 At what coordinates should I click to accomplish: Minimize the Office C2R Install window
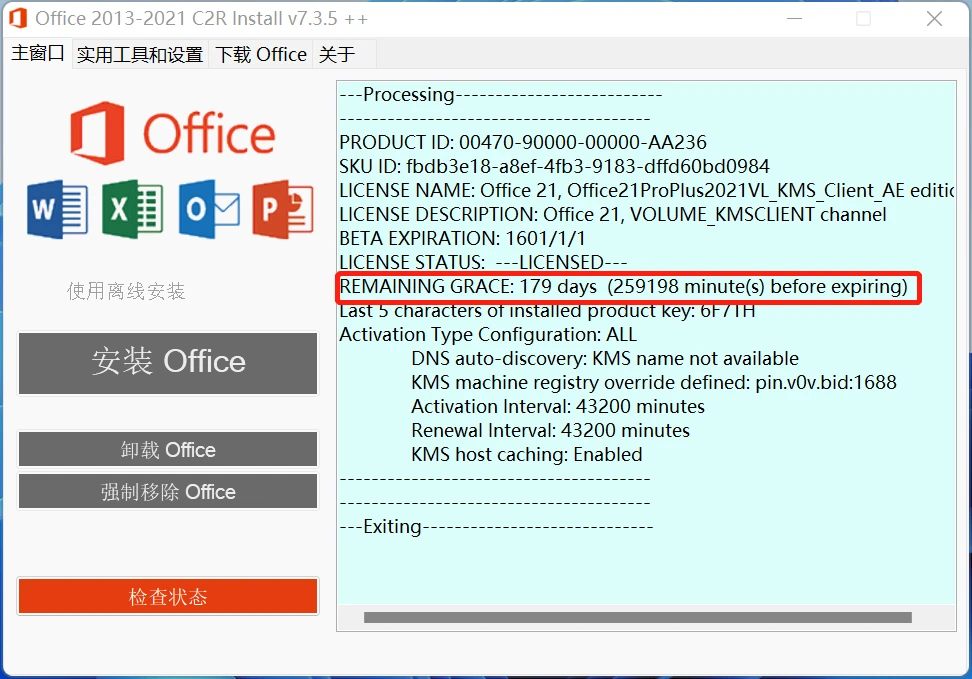tap(794, 19)
